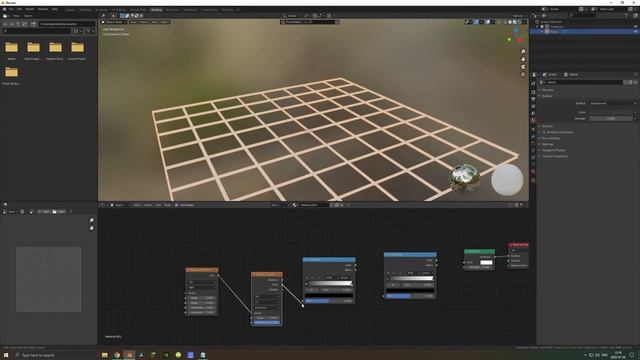Open the Modifiers properties tab icon
Screen dimensions: 640x360
click(x=533, y=136)
